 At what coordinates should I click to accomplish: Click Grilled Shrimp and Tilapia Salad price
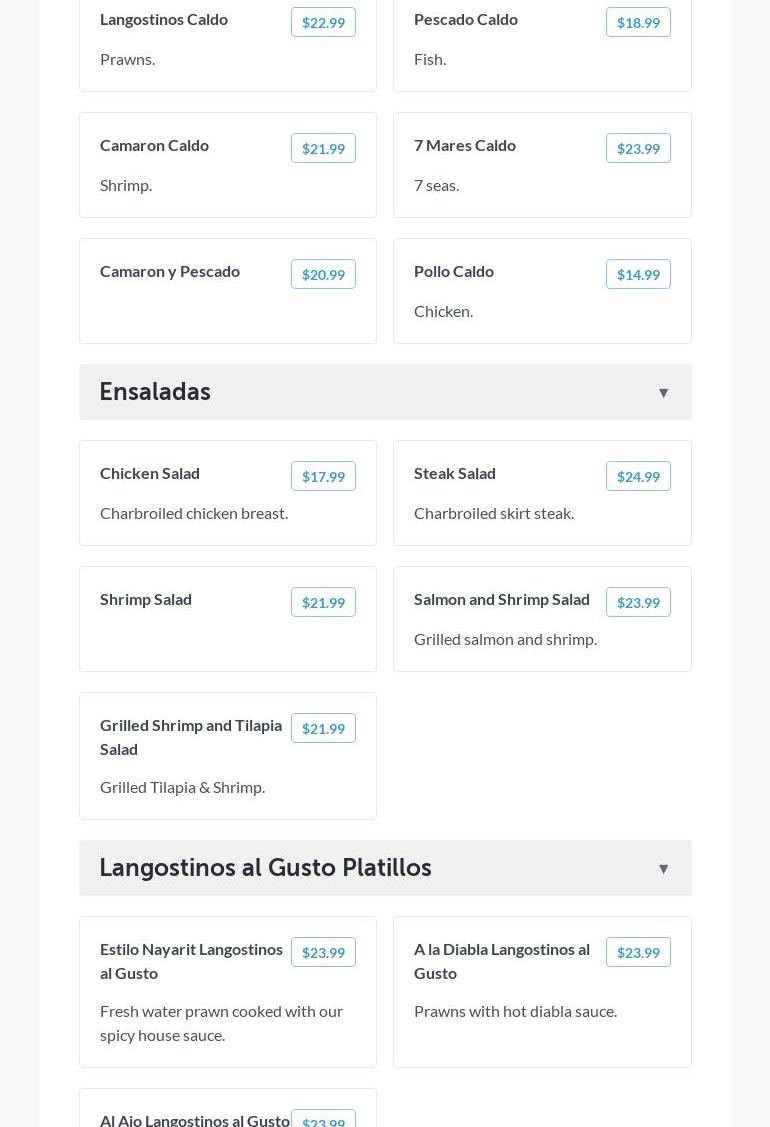pyautogui.click(x=323, y=728)
